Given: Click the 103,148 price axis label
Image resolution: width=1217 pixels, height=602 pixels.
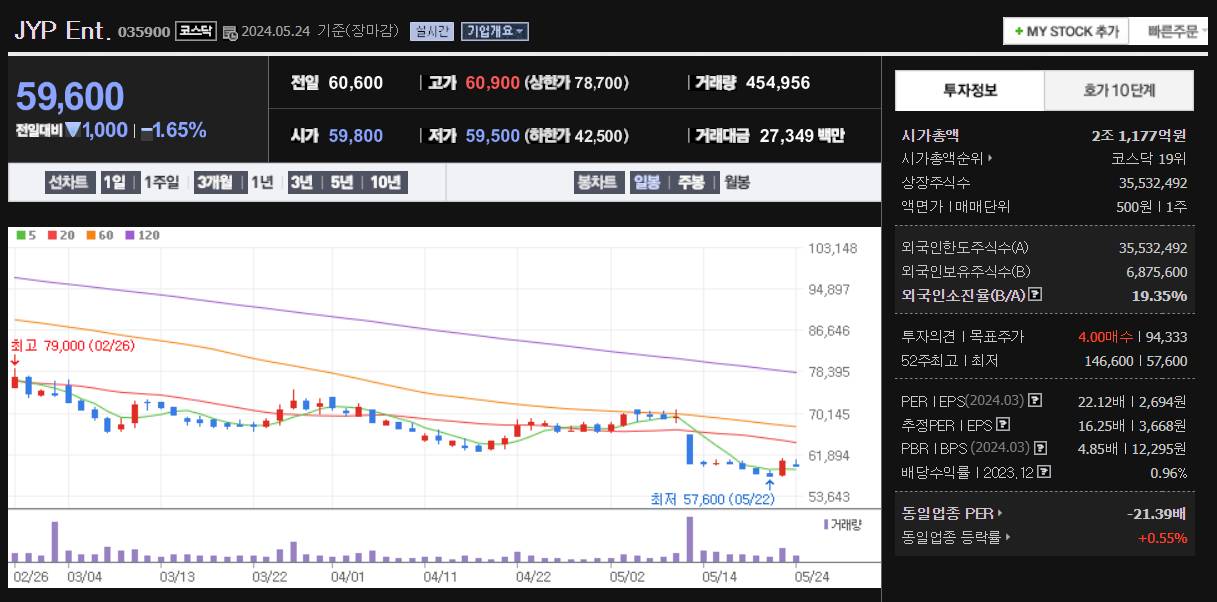Looking at the screenshot, I should 833,248.
